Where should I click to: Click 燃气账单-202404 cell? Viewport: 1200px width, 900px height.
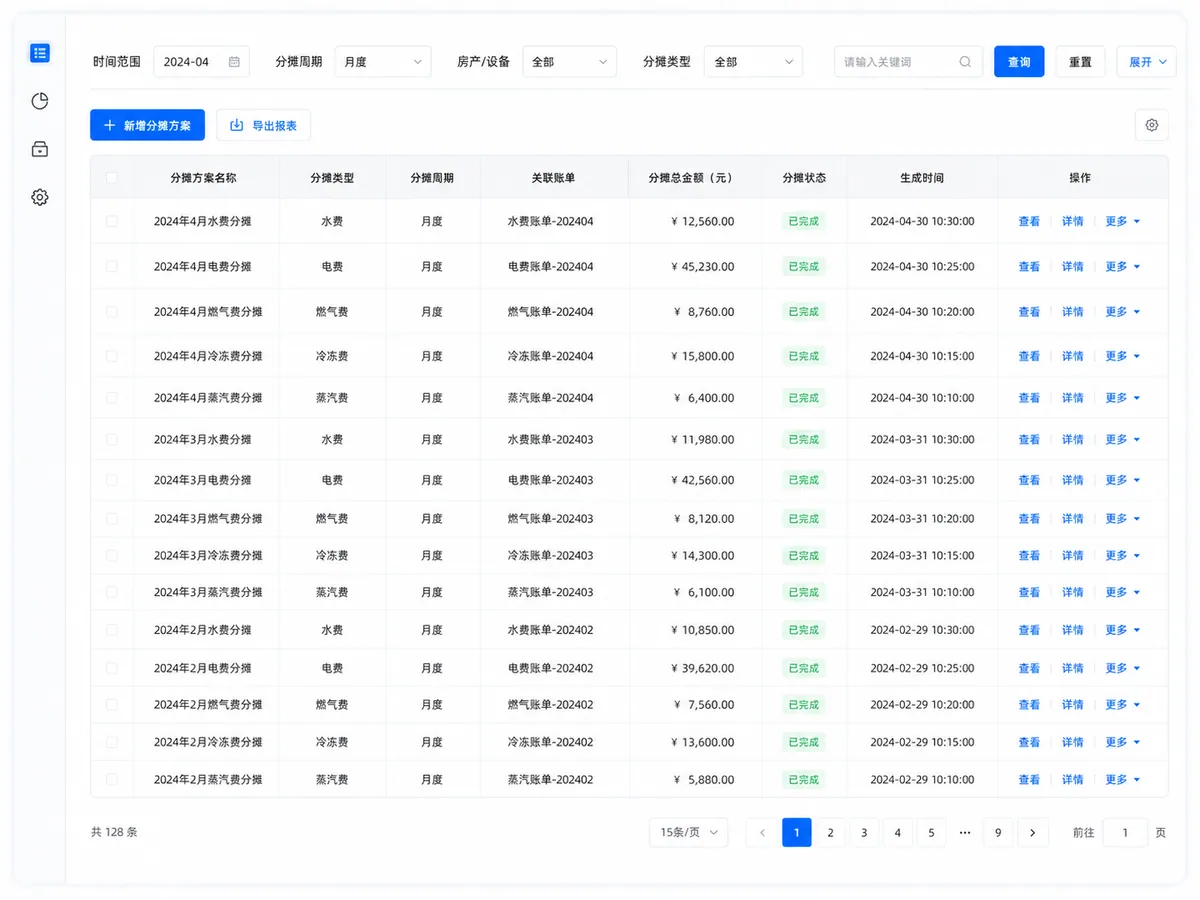coord(550,312)
